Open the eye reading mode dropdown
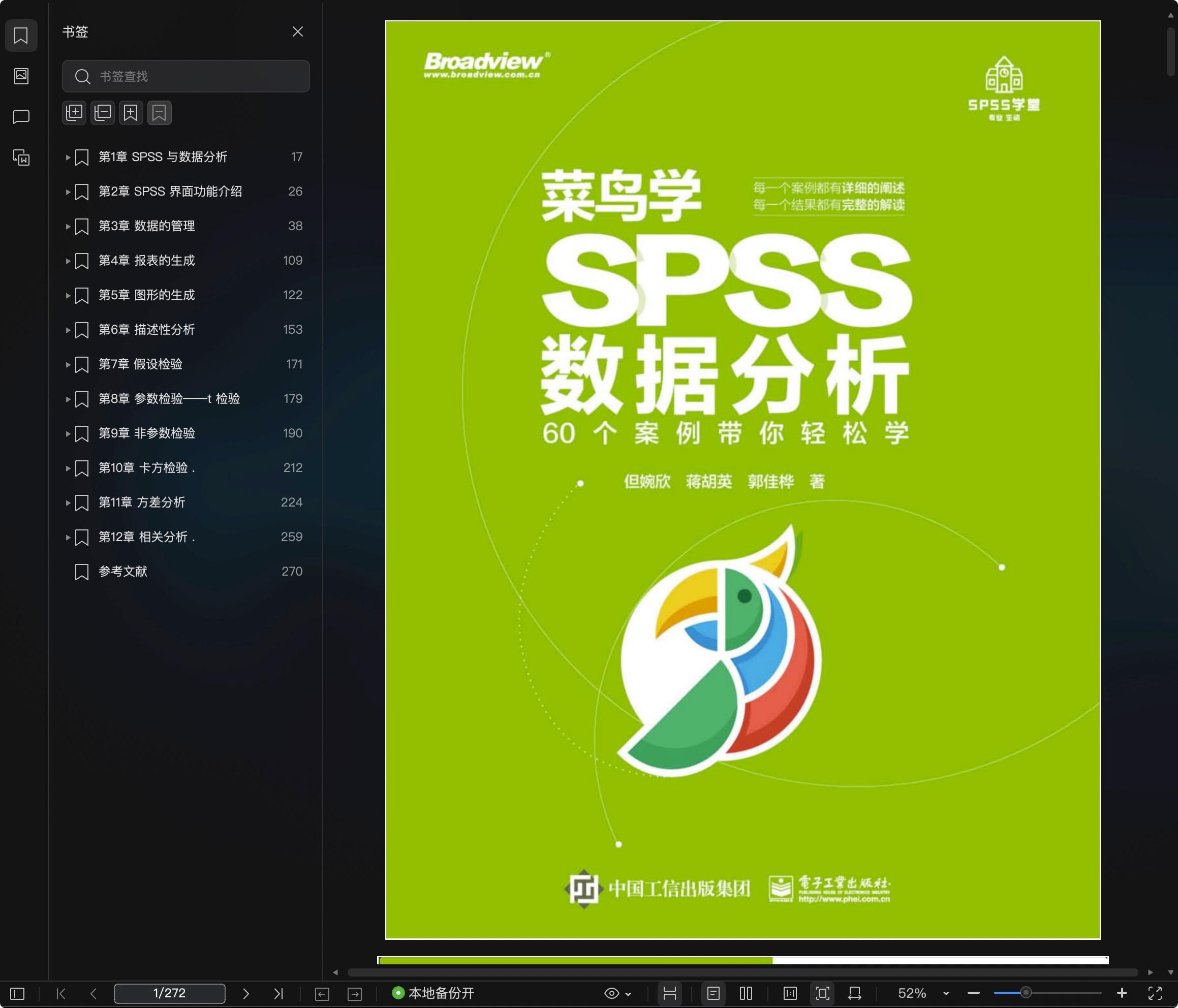1178x1008 pixels. pos(617,993)
